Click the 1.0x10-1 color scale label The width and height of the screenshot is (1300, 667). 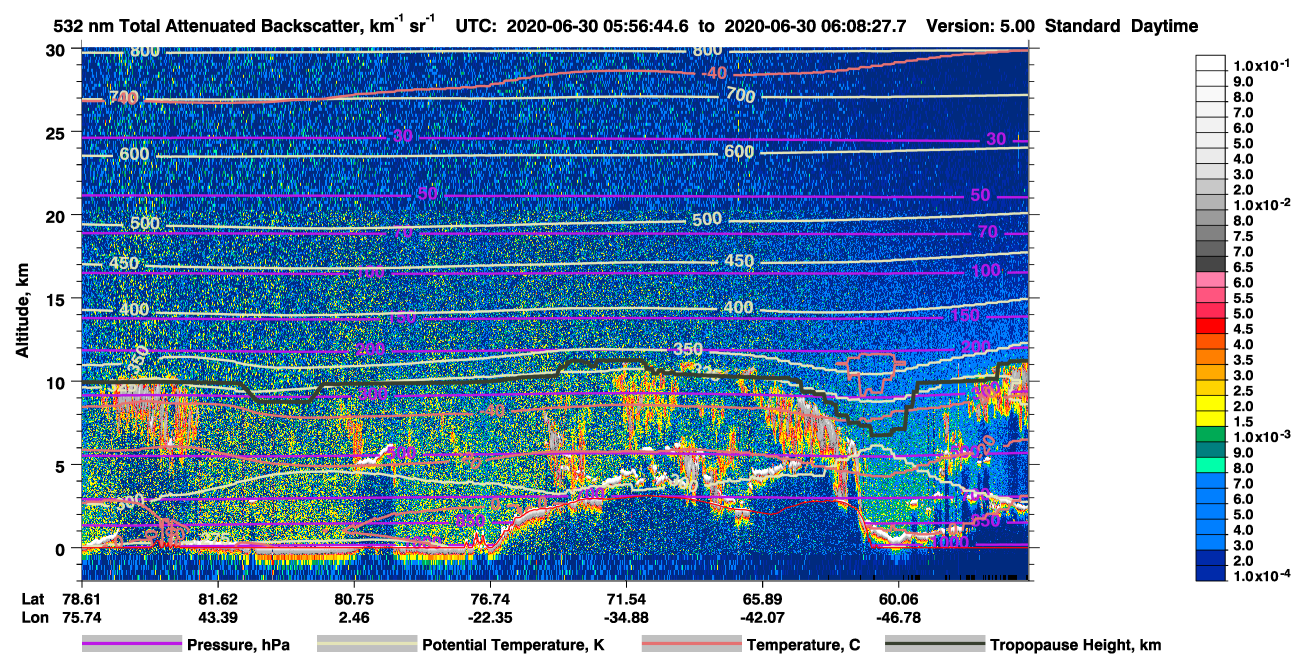pyautogui.click(x=1260, y=65)
